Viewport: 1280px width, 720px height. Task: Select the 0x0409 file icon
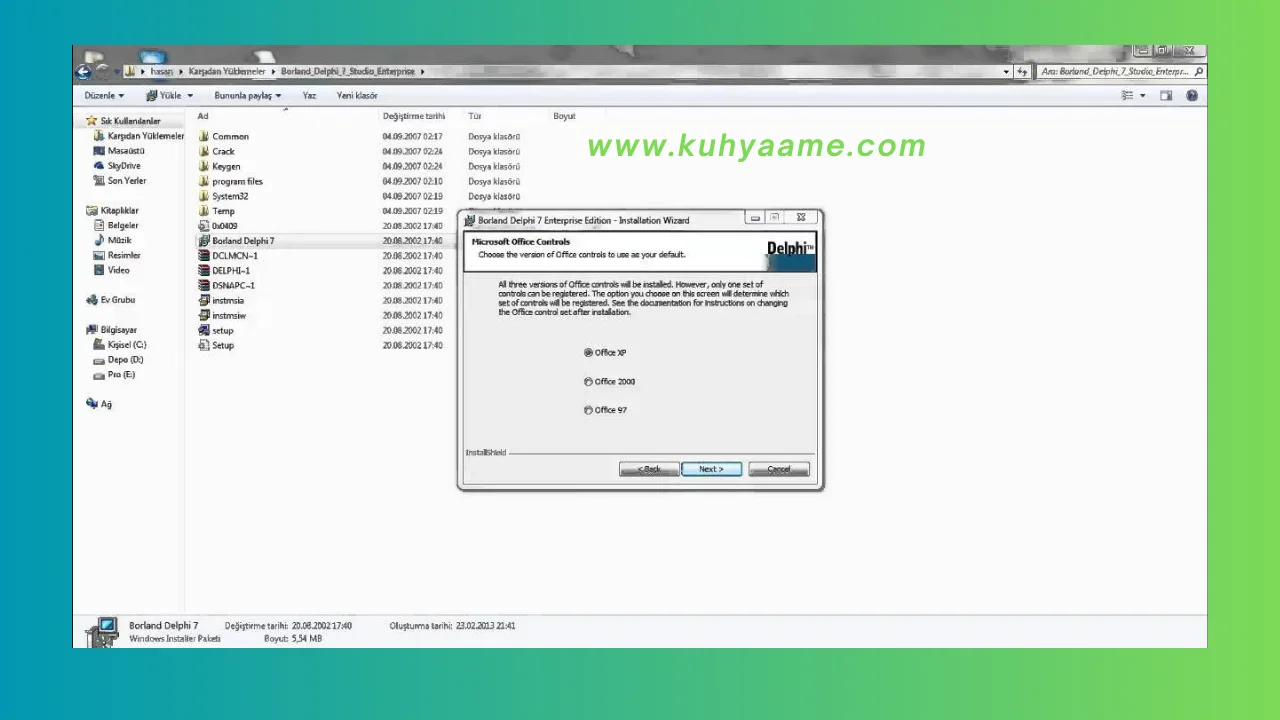[x=203, y=226]
